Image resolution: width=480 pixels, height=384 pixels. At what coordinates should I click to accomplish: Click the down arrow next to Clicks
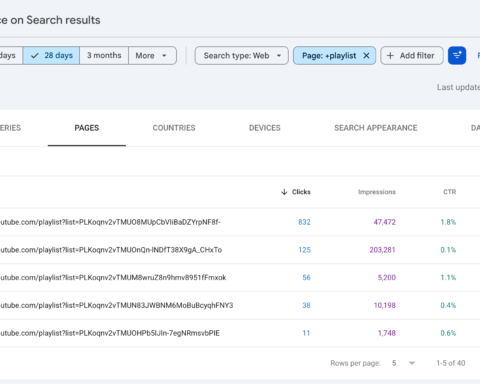click(x=284, y=192)
